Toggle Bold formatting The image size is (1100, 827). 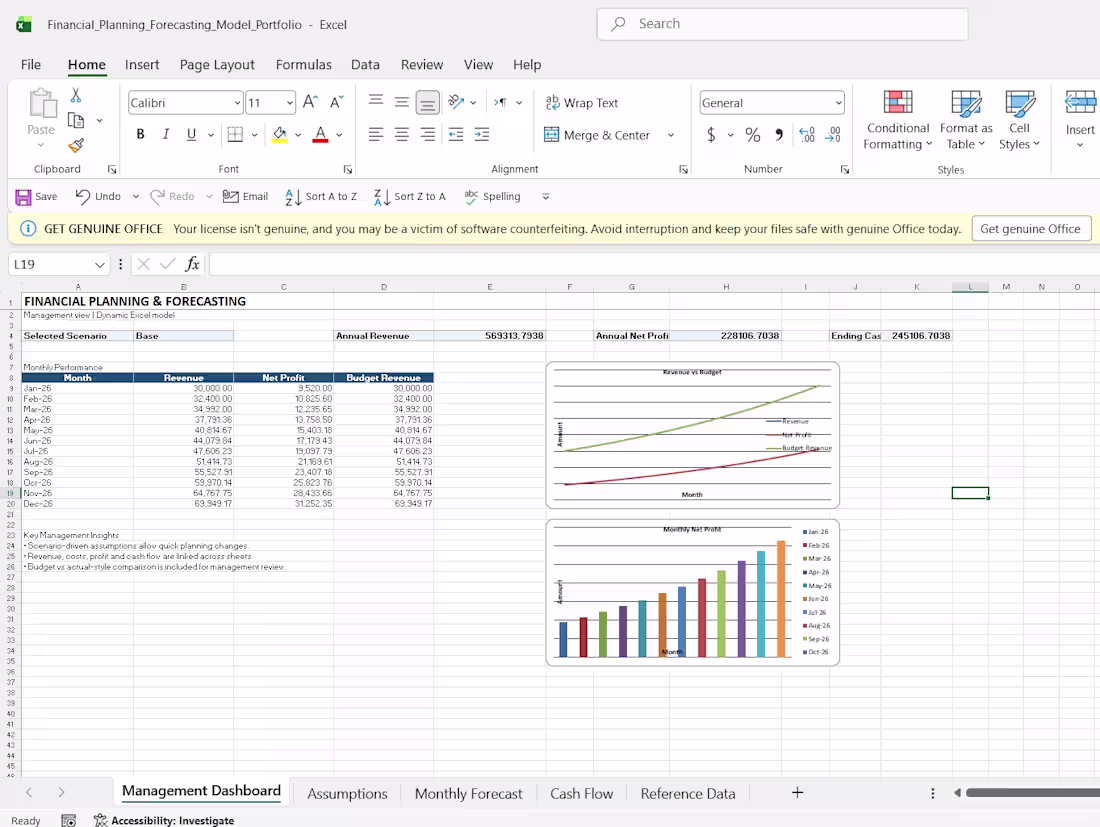tap(140, 134)
